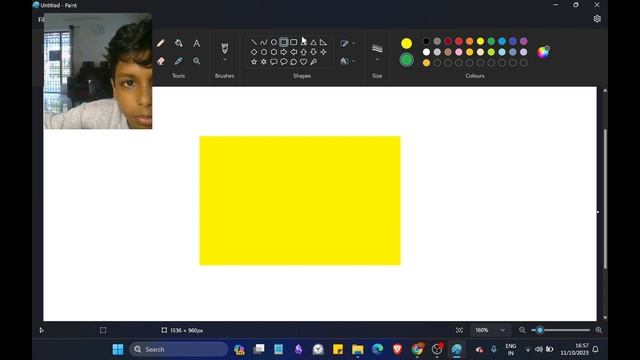Select the Magnifier tool
640x360 pixels.
click(x=196, y=61)
